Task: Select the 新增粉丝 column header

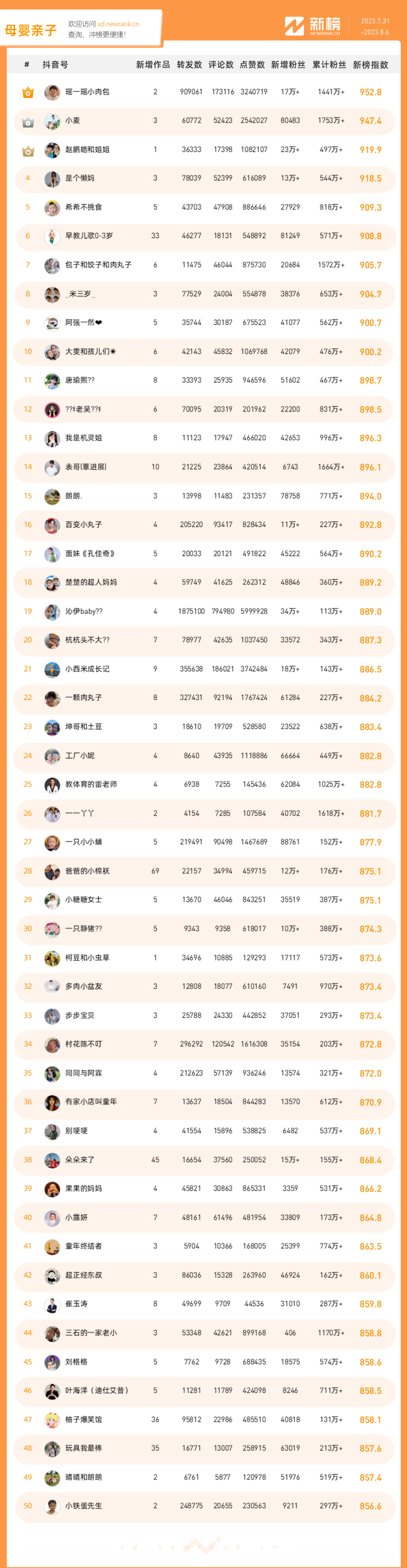Action: click(288, 65)
